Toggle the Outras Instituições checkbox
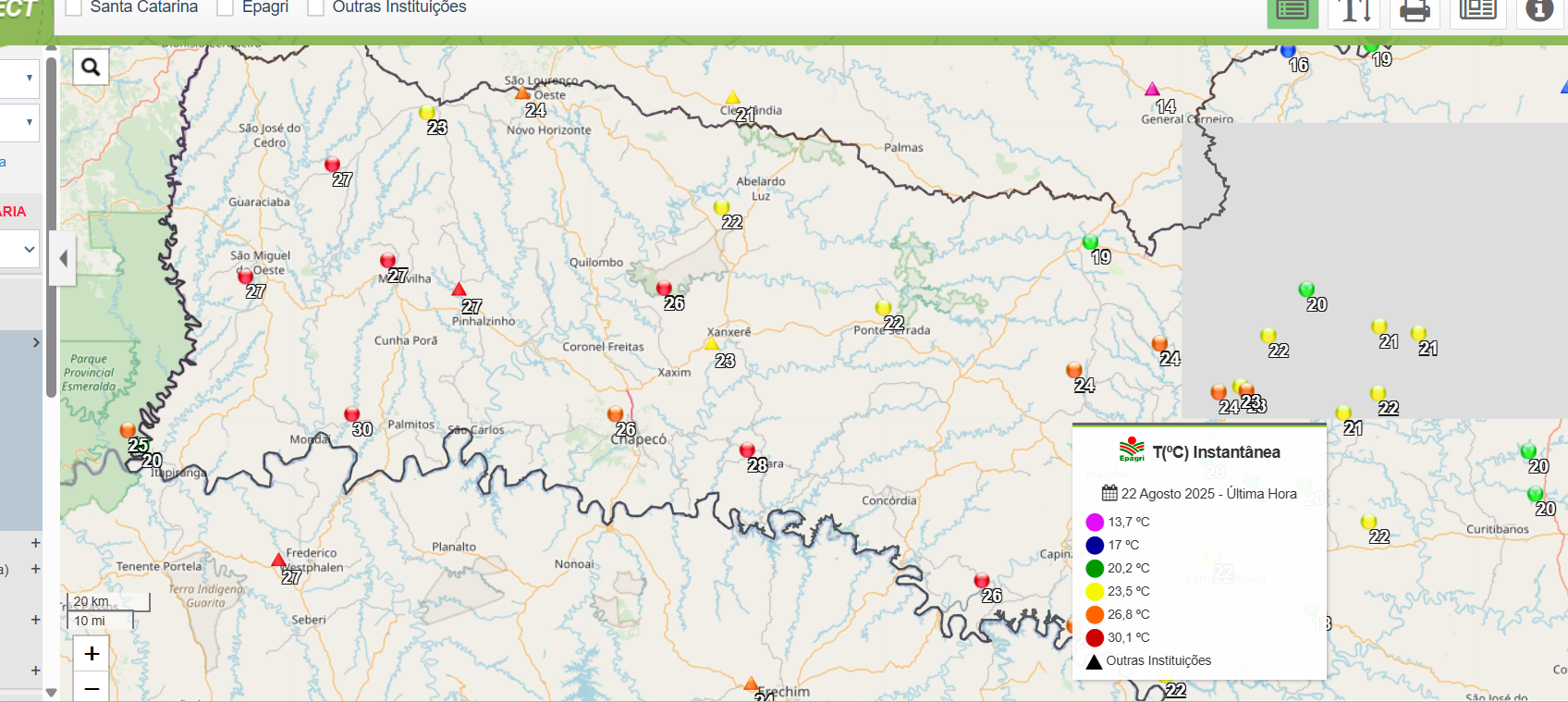 [x=315, y=7]
